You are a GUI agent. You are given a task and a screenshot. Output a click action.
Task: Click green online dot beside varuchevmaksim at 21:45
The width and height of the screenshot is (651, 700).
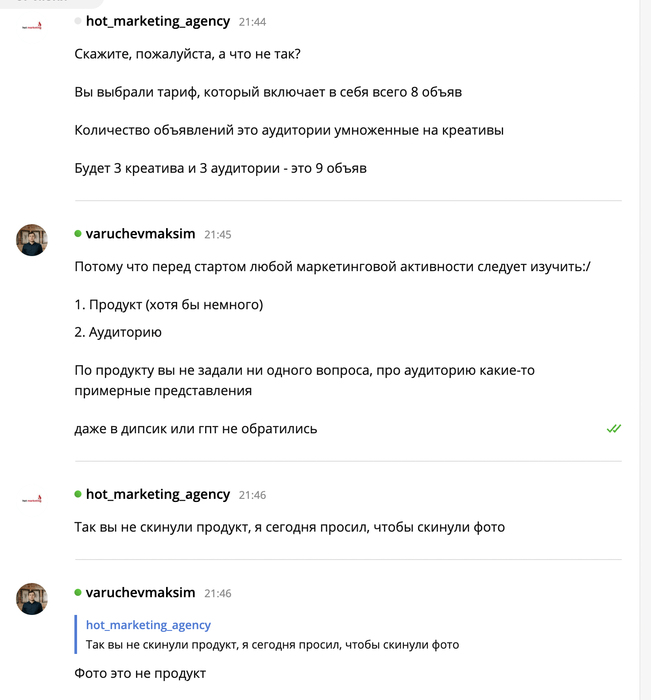pos(78,234)
